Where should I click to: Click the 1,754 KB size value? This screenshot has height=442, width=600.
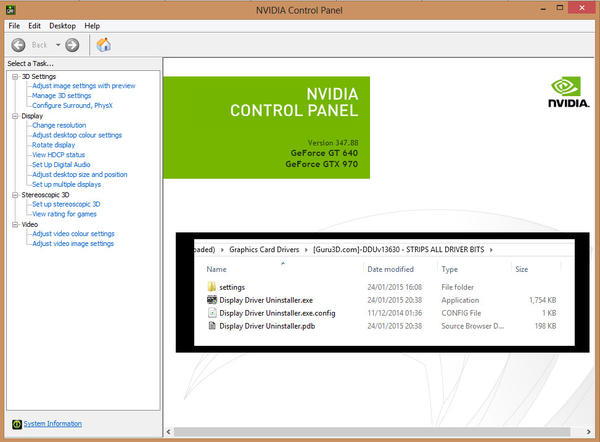tap(543, 300)
